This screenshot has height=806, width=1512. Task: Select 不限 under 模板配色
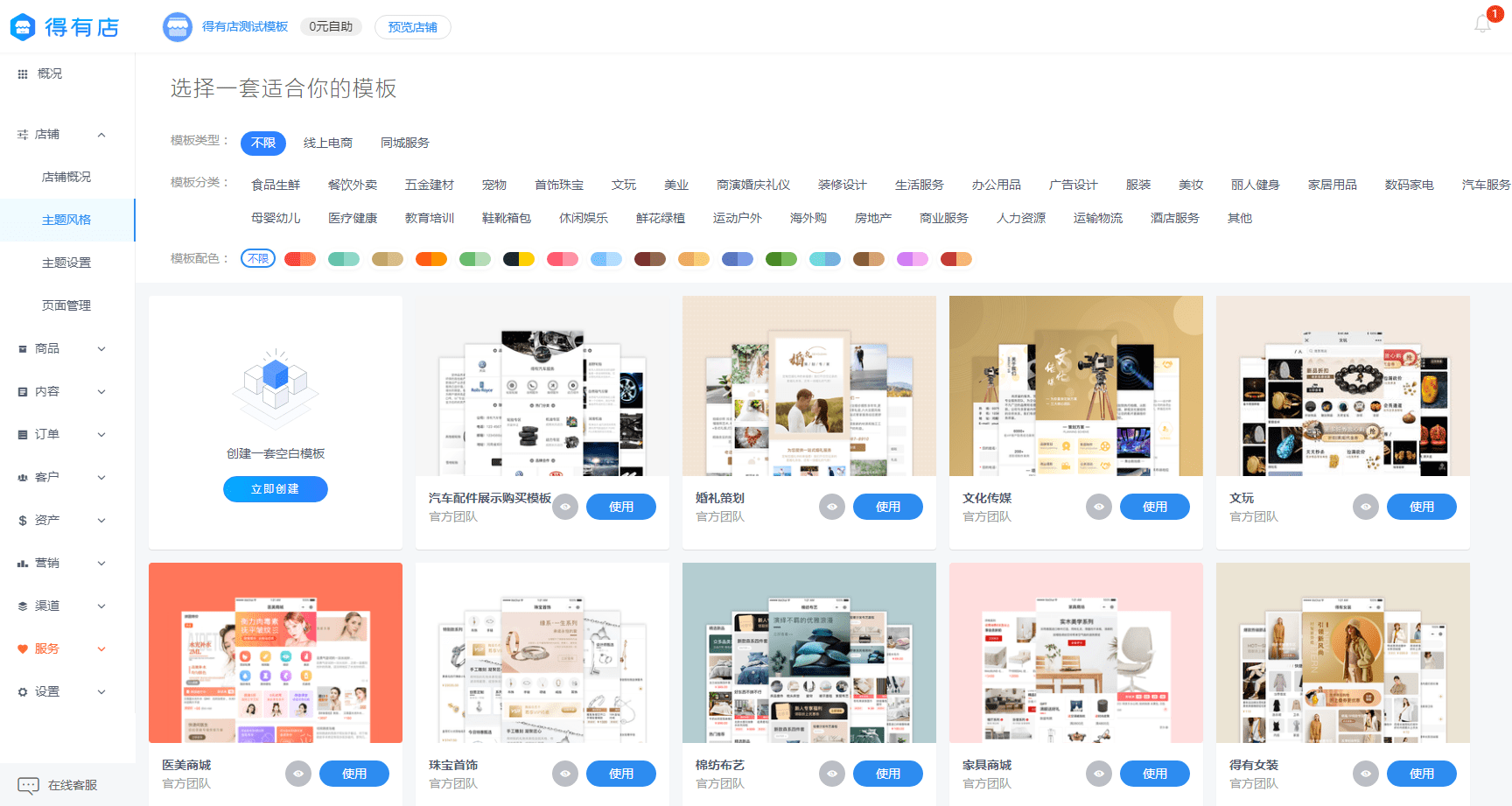(258, 259)
